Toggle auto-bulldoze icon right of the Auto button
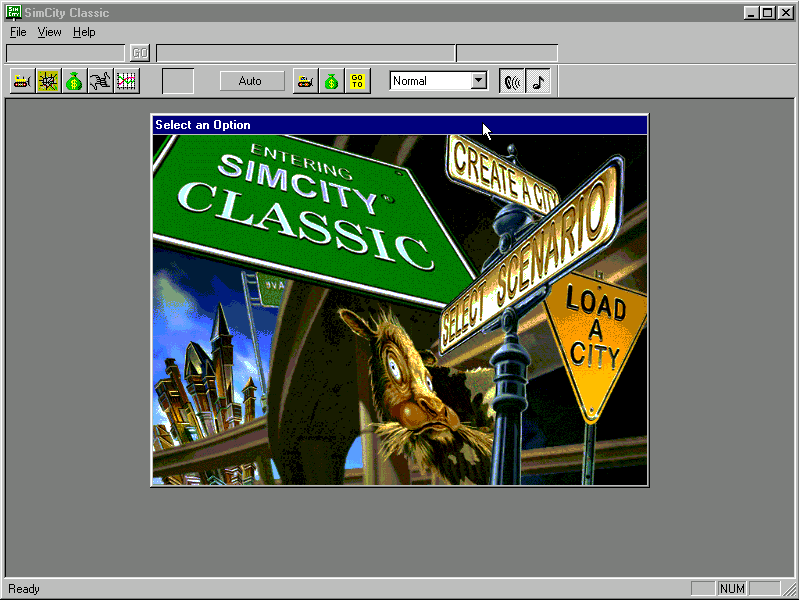799x600 pixels. click(305, 82)
